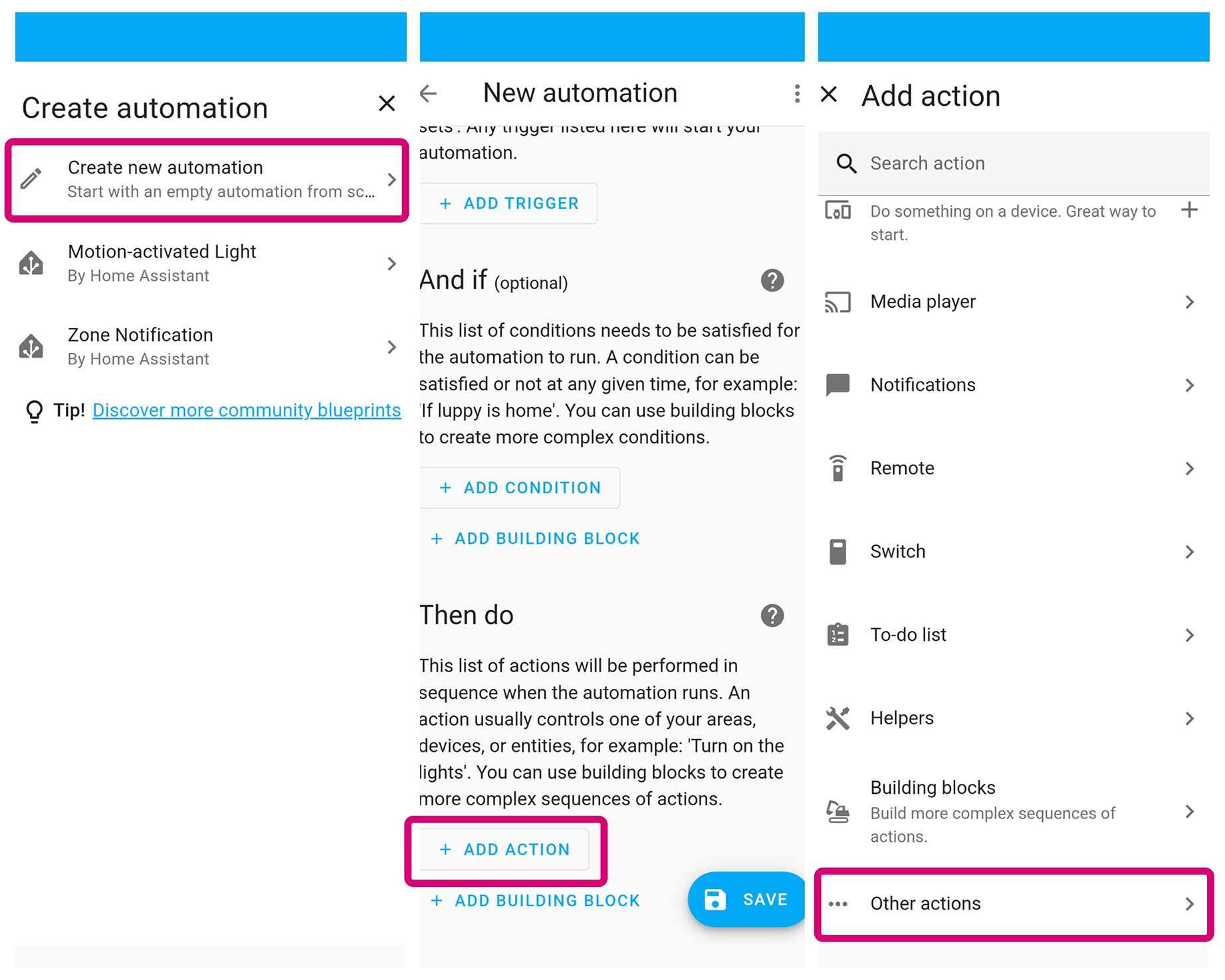Click the help icon beside And if

click(x=772, y=281)
